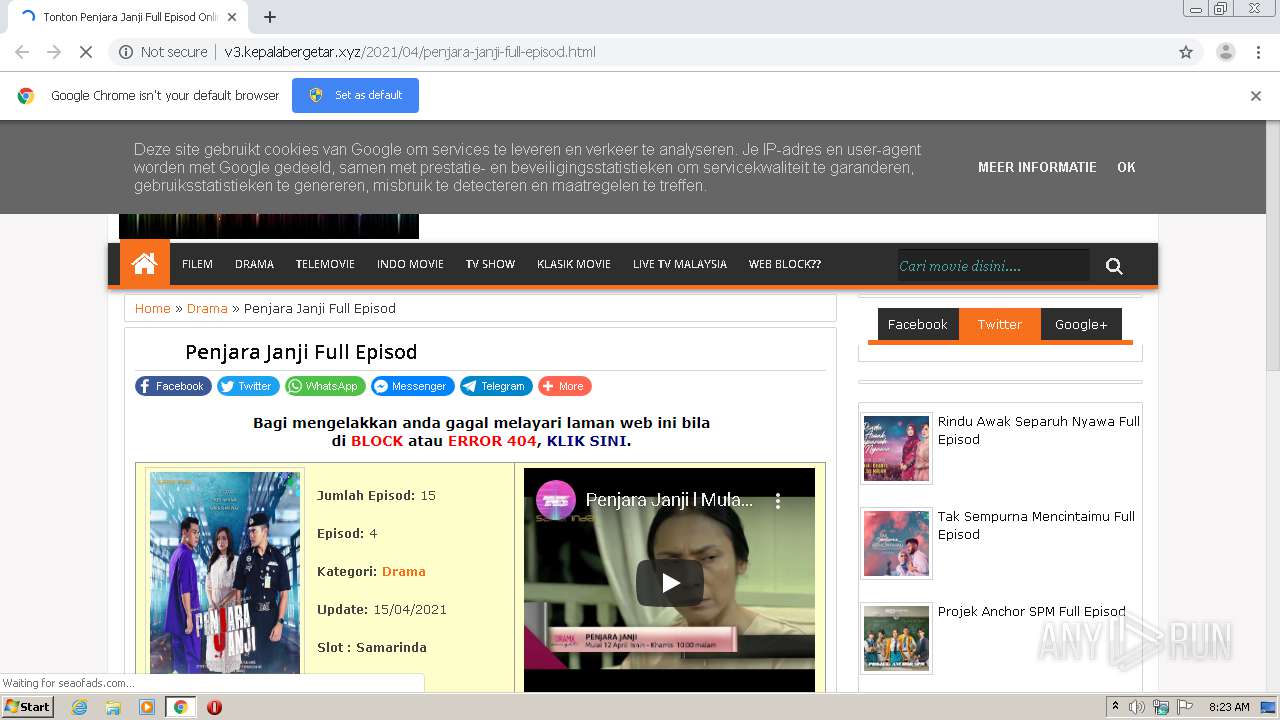The image size is (1280, 720).
Task: Click the browser back arrow
Action: 22,52
